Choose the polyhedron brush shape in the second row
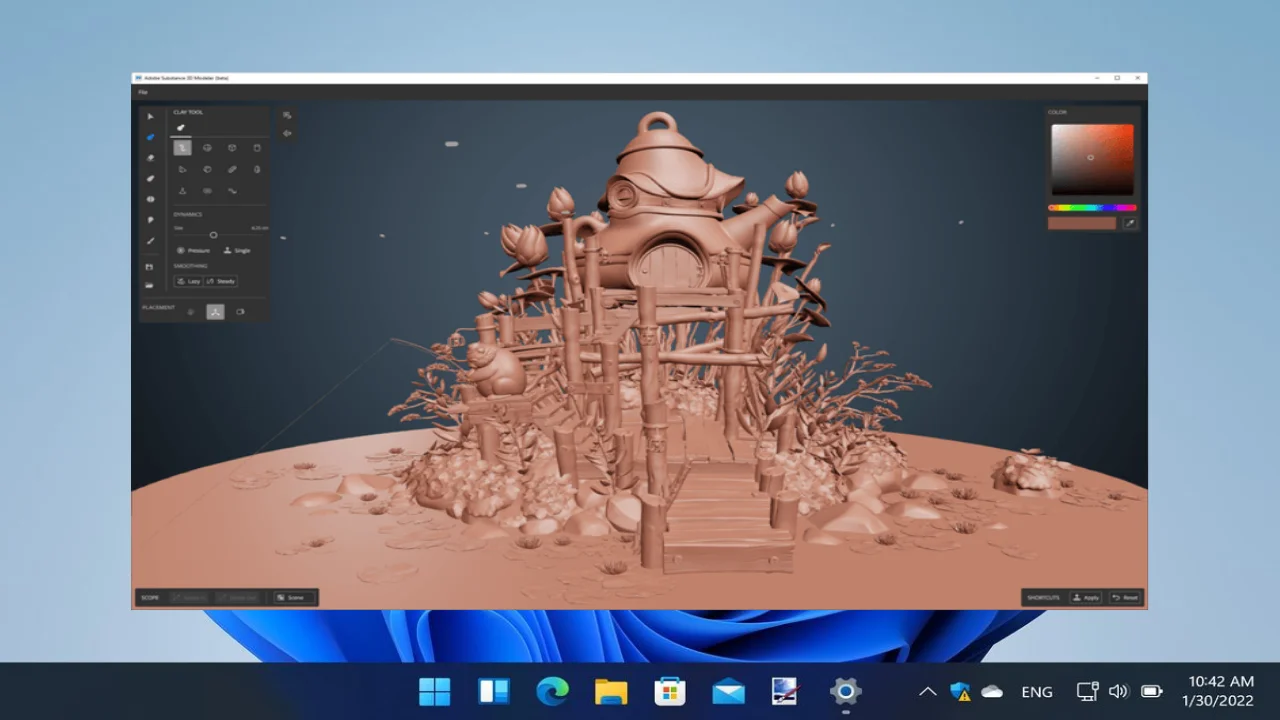This screenshot has width=1280, height=720. 207,169
